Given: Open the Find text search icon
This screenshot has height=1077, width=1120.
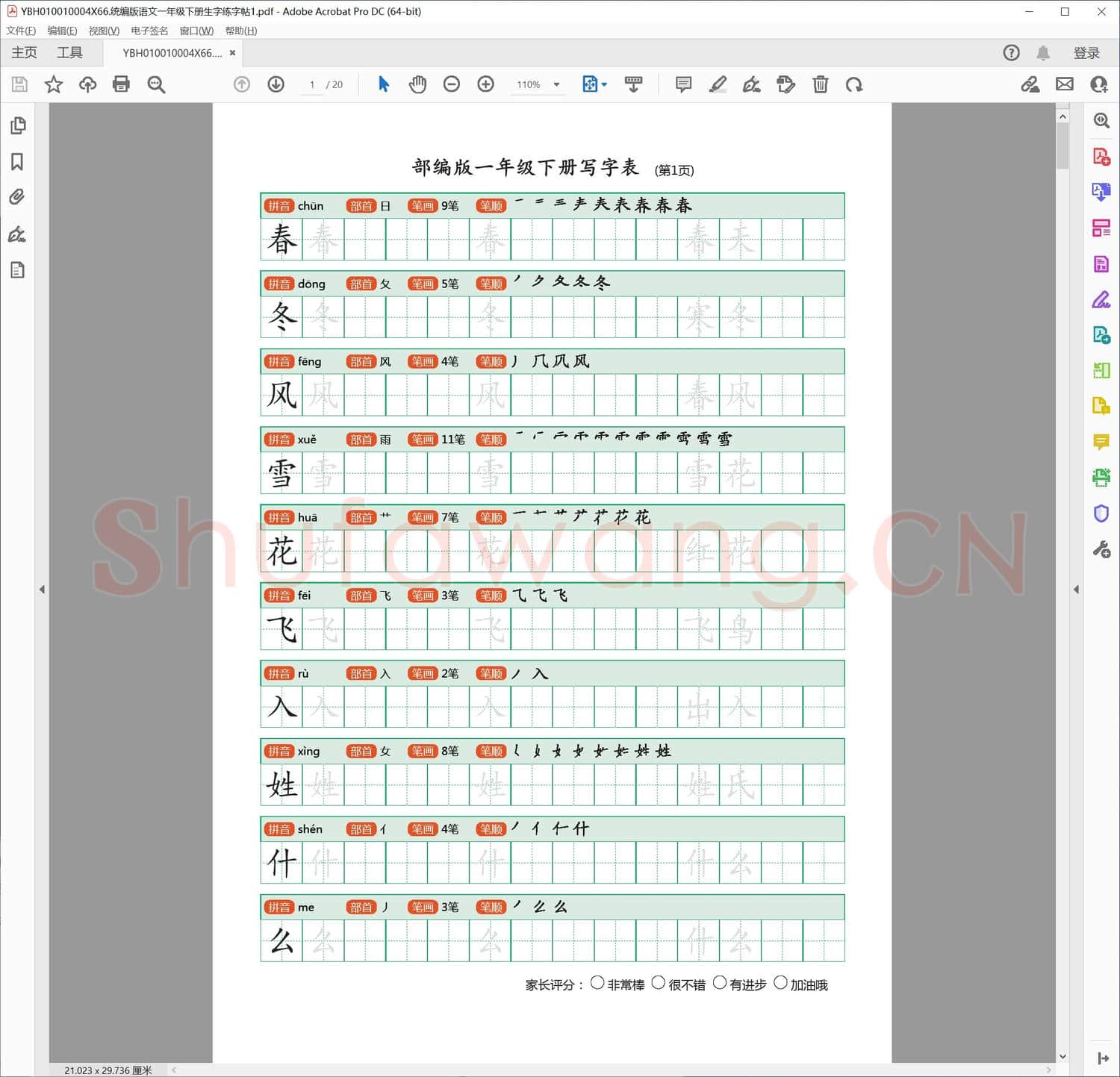Looking at the screenshot, I should [156, 84].
